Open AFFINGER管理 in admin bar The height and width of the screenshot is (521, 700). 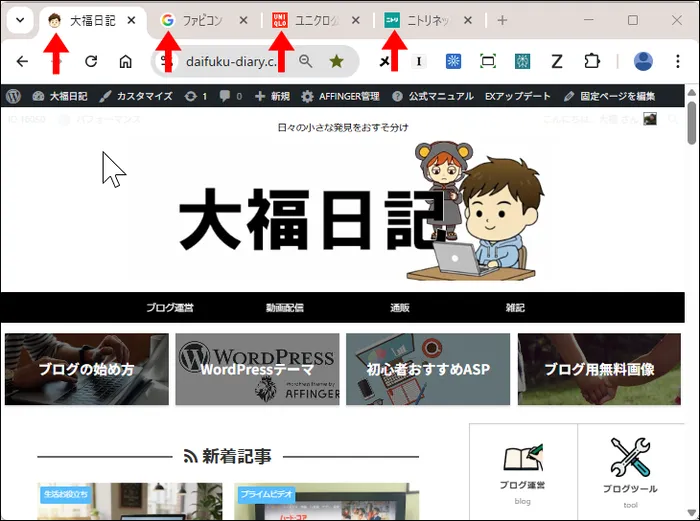point(340,96)
